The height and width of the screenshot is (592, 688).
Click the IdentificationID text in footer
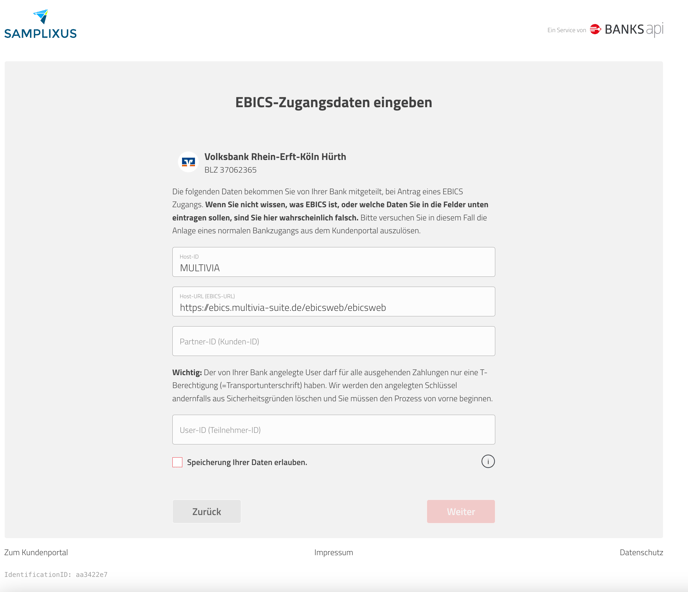tap(56, 574)
